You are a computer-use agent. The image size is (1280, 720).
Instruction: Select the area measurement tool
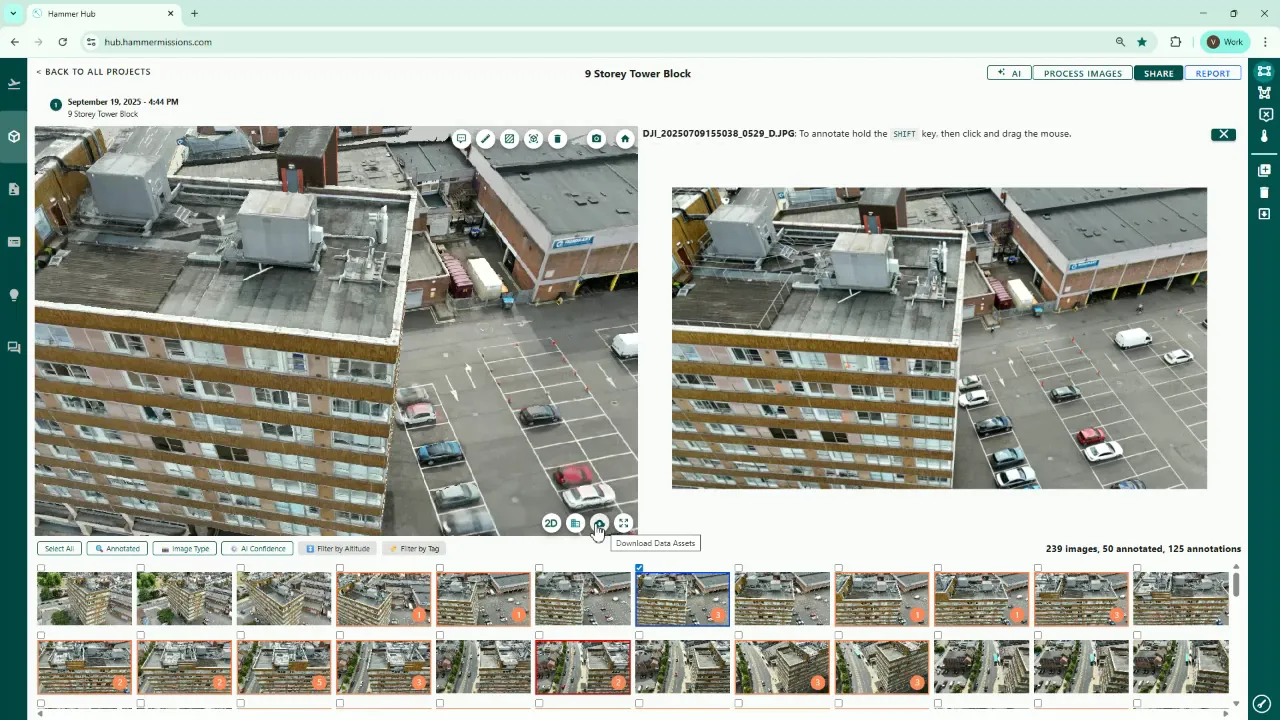(x=509, y=139)
